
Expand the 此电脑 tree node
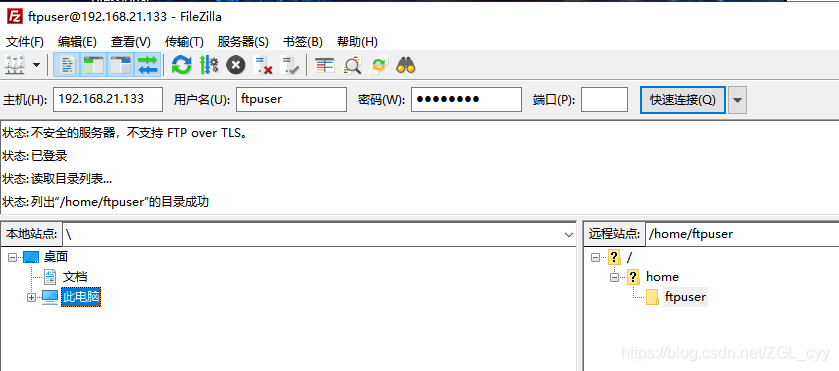click(32, 298)
